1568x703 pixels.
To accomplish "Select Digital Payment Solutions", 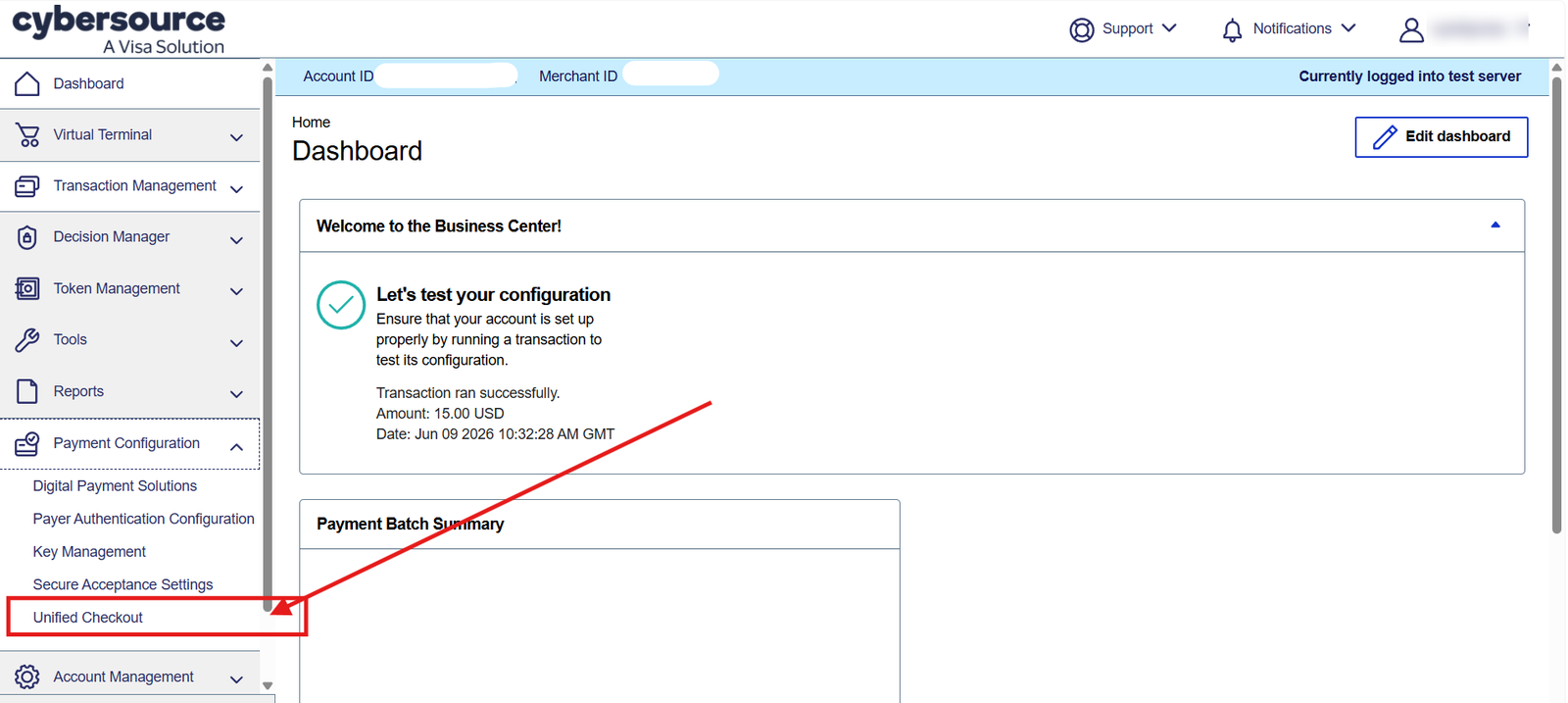I will coord(115,486).
